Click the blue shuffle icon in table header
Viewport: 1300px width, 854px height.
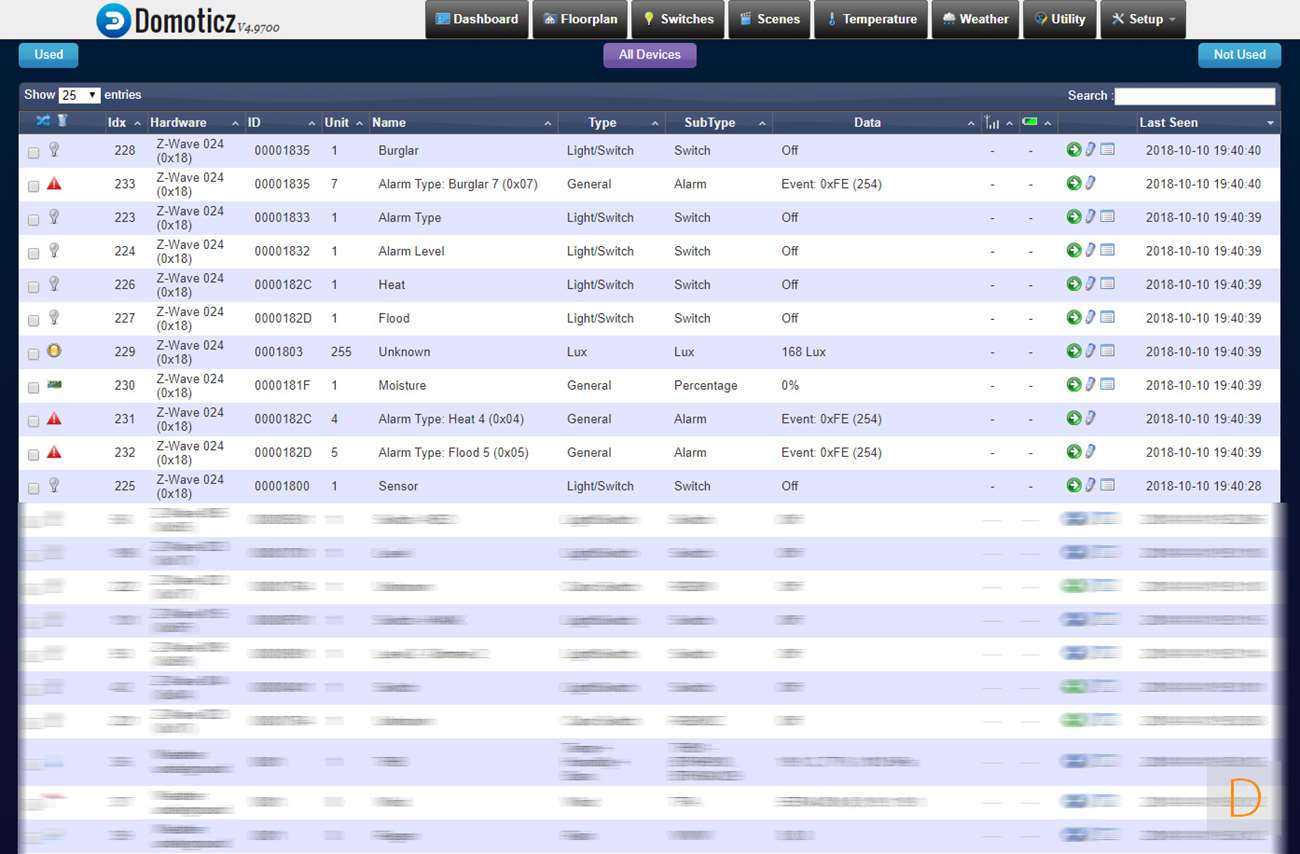[43, 121]
